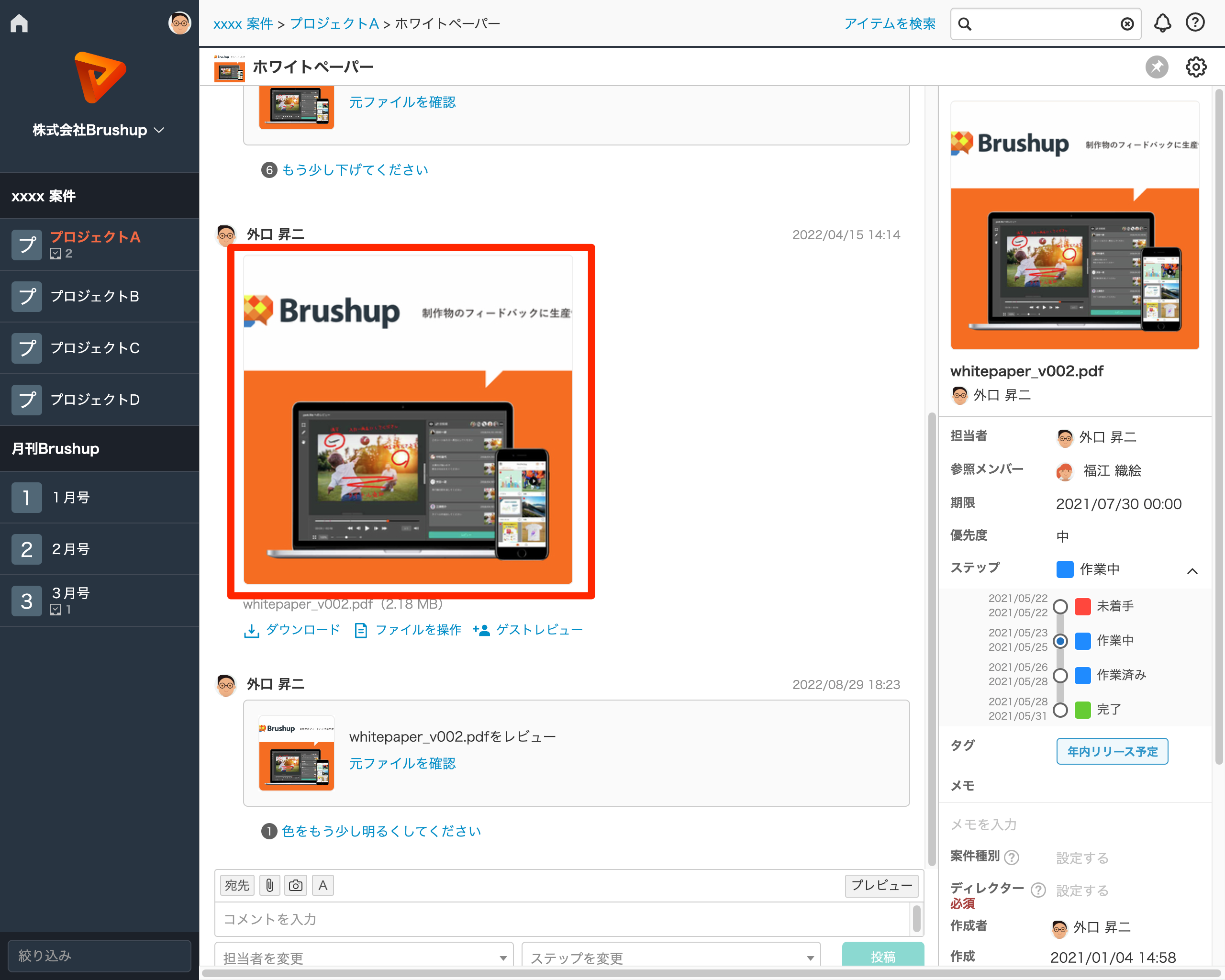Click the コメントを入力 comment field
Image resolution: width=1225 pixels, height=980 pixels.
pyautogui.click(x=563, y=919)
